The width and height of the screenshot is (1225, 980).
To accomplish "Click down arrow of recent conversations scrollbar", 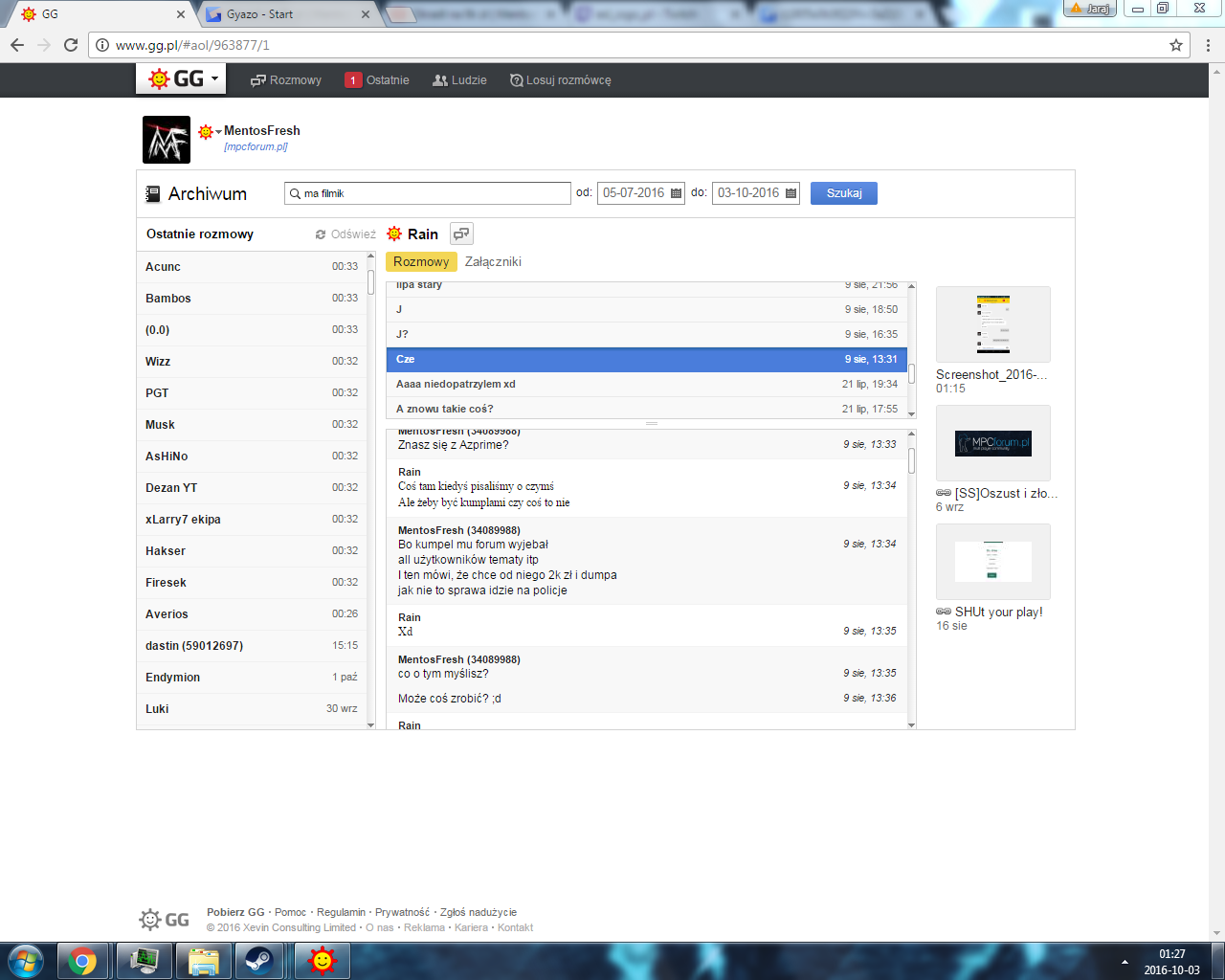I will tap(371, 724).
